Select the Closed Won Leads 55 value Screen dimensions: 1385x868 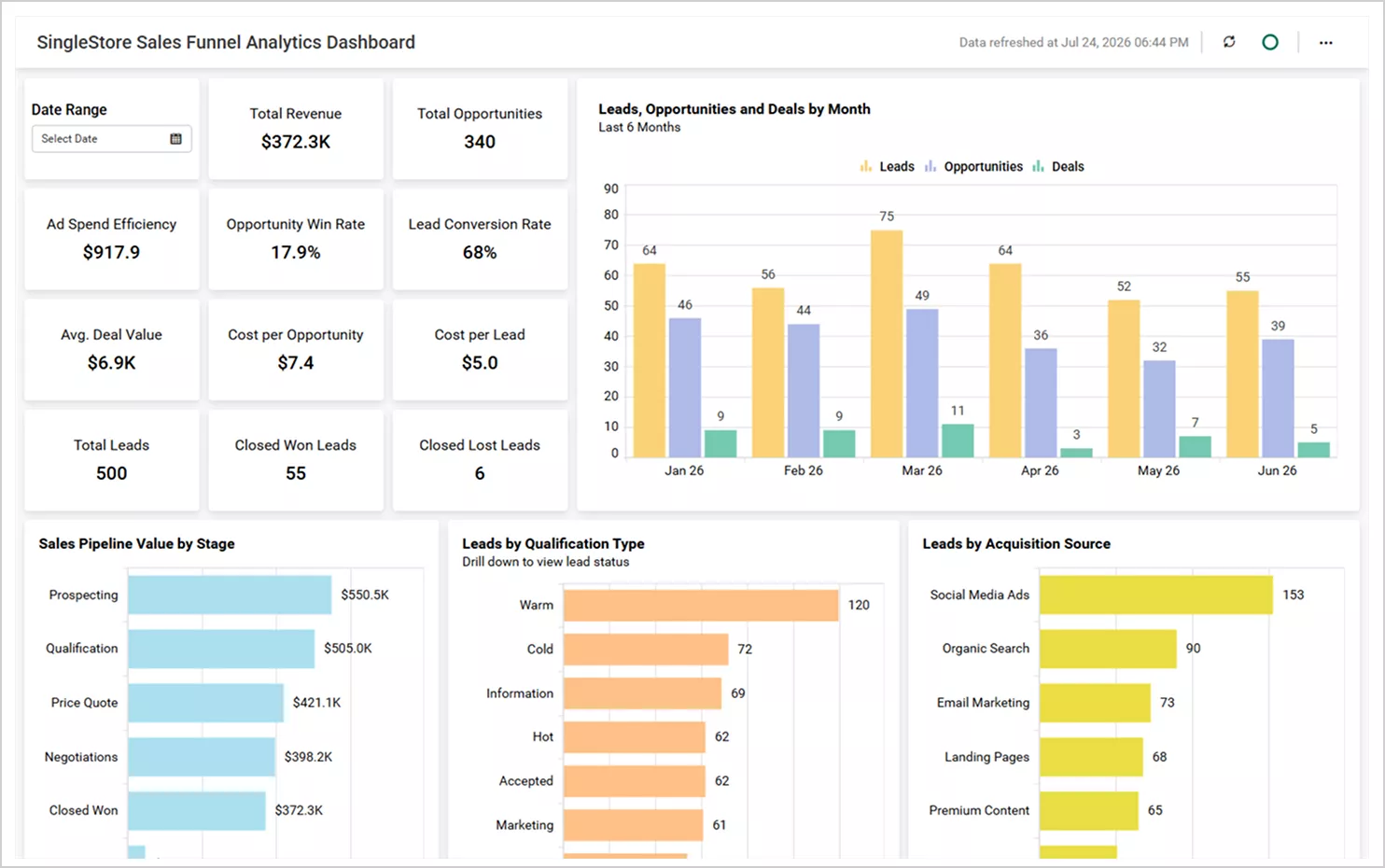pyautogui.click(x=296, y=473)
